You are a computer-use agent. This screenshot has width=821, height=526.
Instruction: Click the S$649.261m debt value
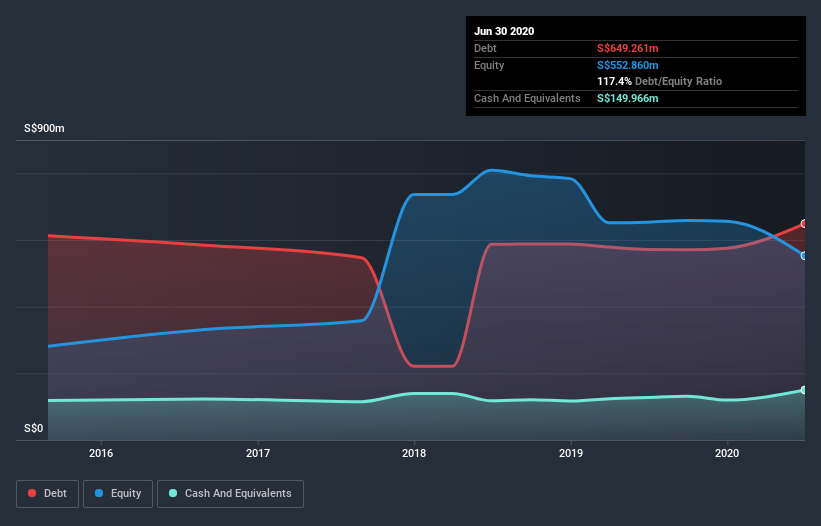628,48
